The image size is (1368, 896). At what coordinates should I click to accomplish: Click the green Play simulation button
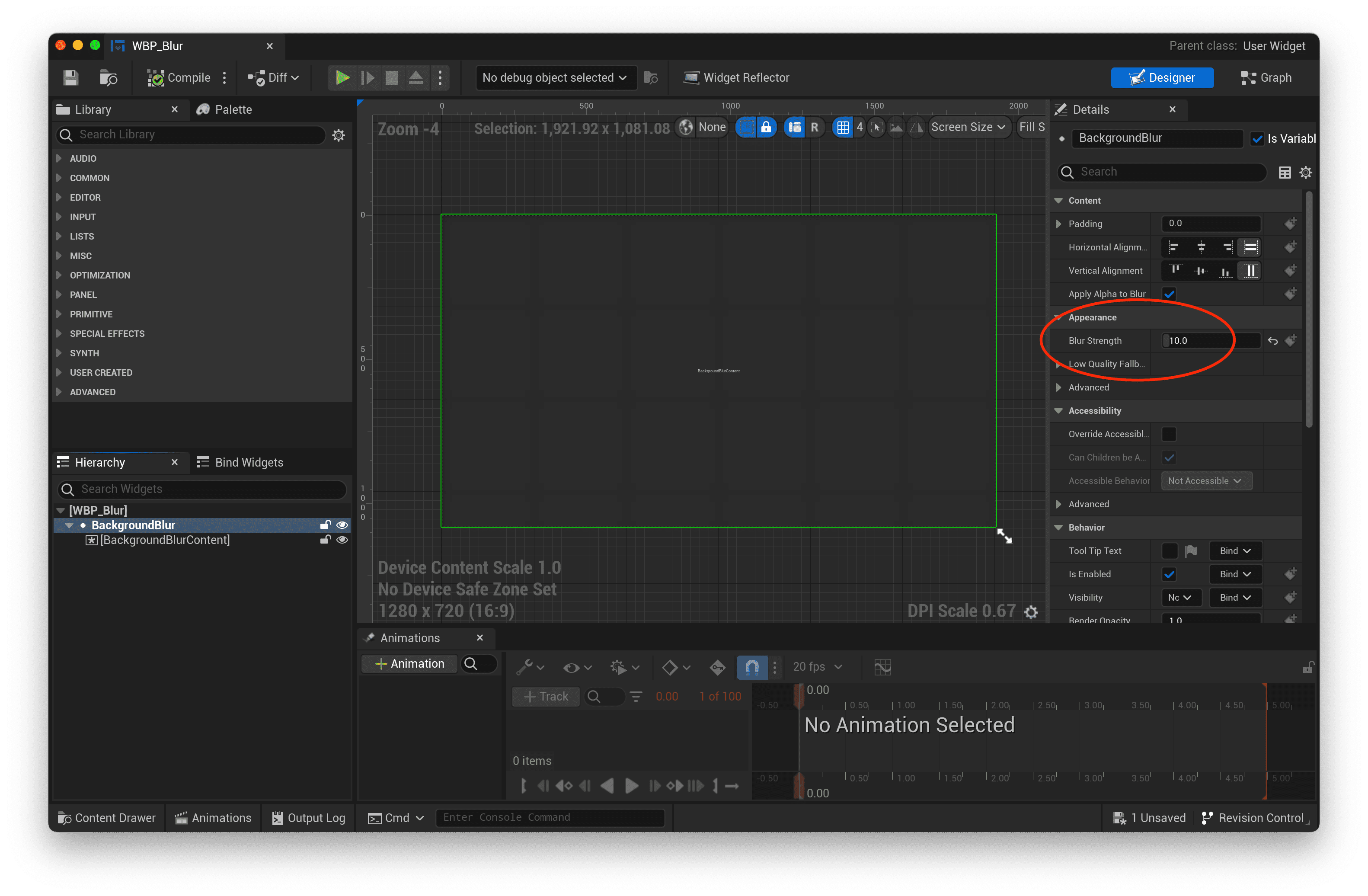coord(342,77)
